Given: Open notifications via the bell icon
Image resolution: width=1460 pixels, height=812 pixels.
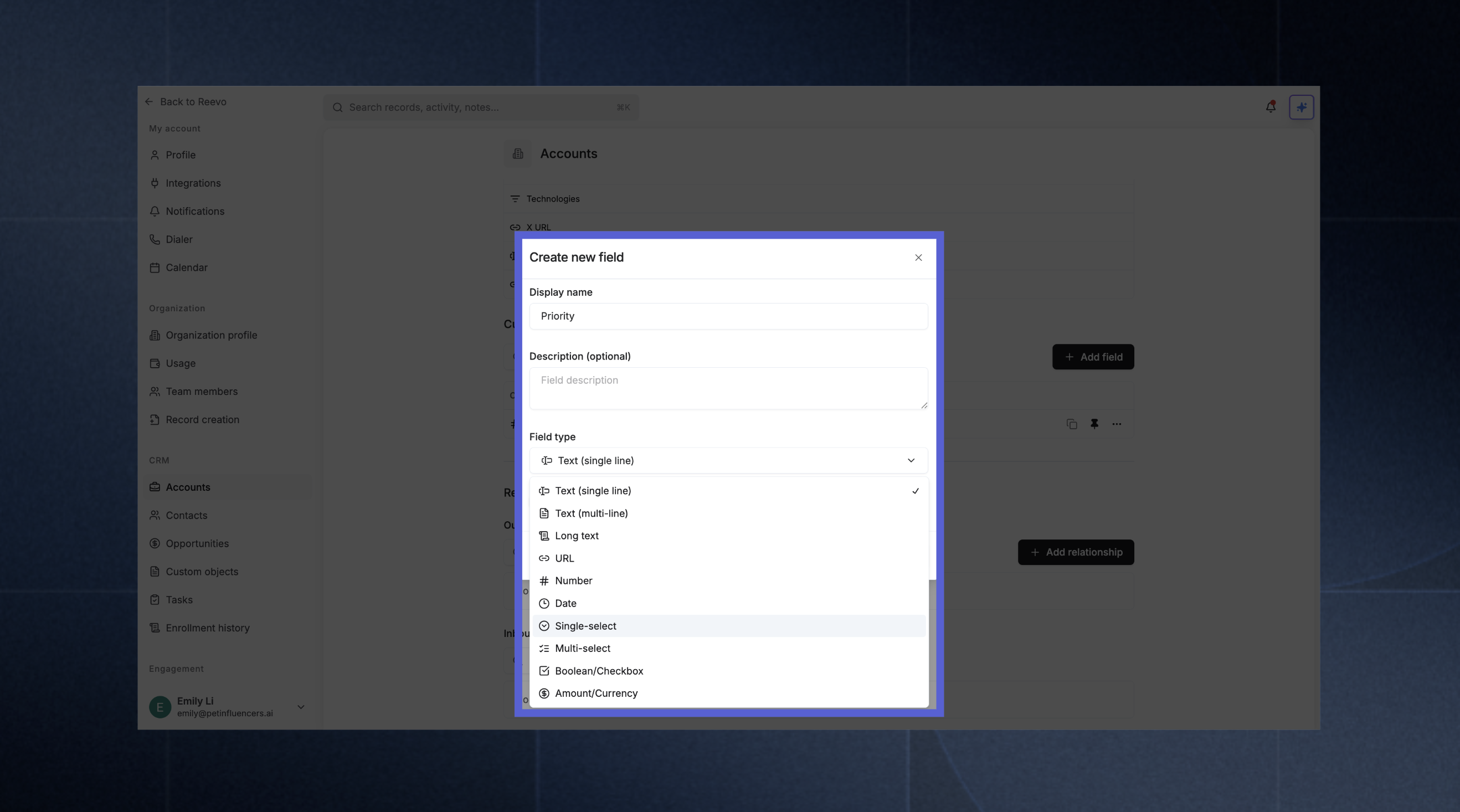Looking at the screenshot, I should [1271, 107].
